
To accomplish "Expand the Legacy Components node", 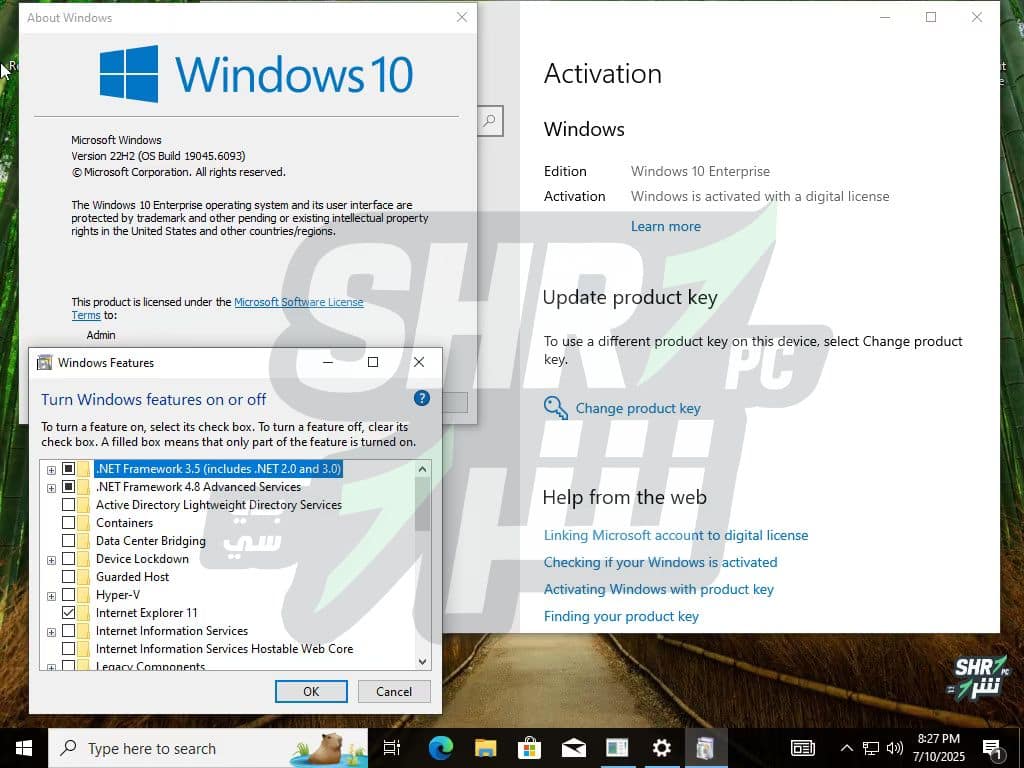I will 51,666.
